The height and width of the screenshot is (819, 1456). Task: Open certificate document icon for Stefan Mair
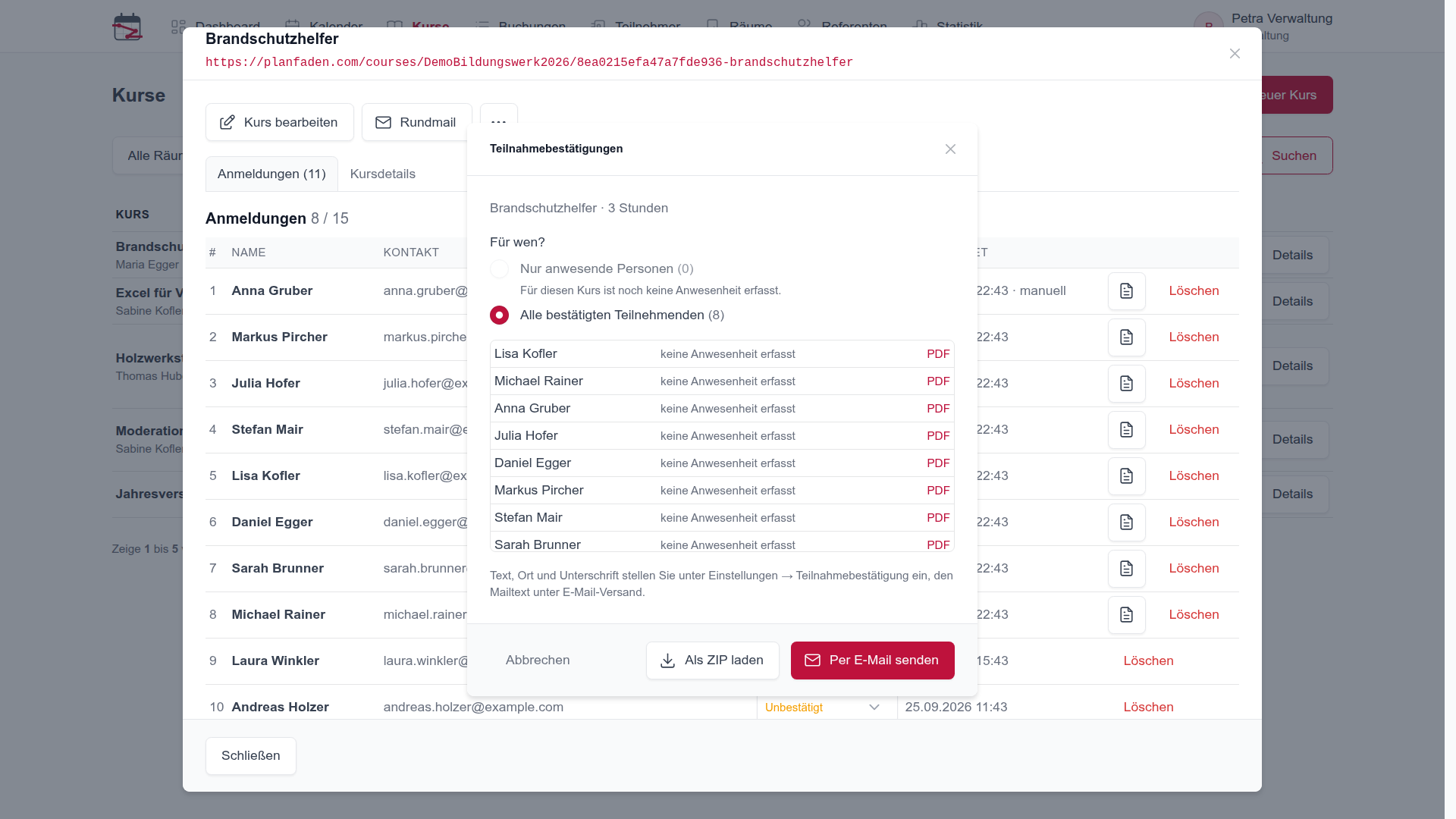[x=1126, y=430]
